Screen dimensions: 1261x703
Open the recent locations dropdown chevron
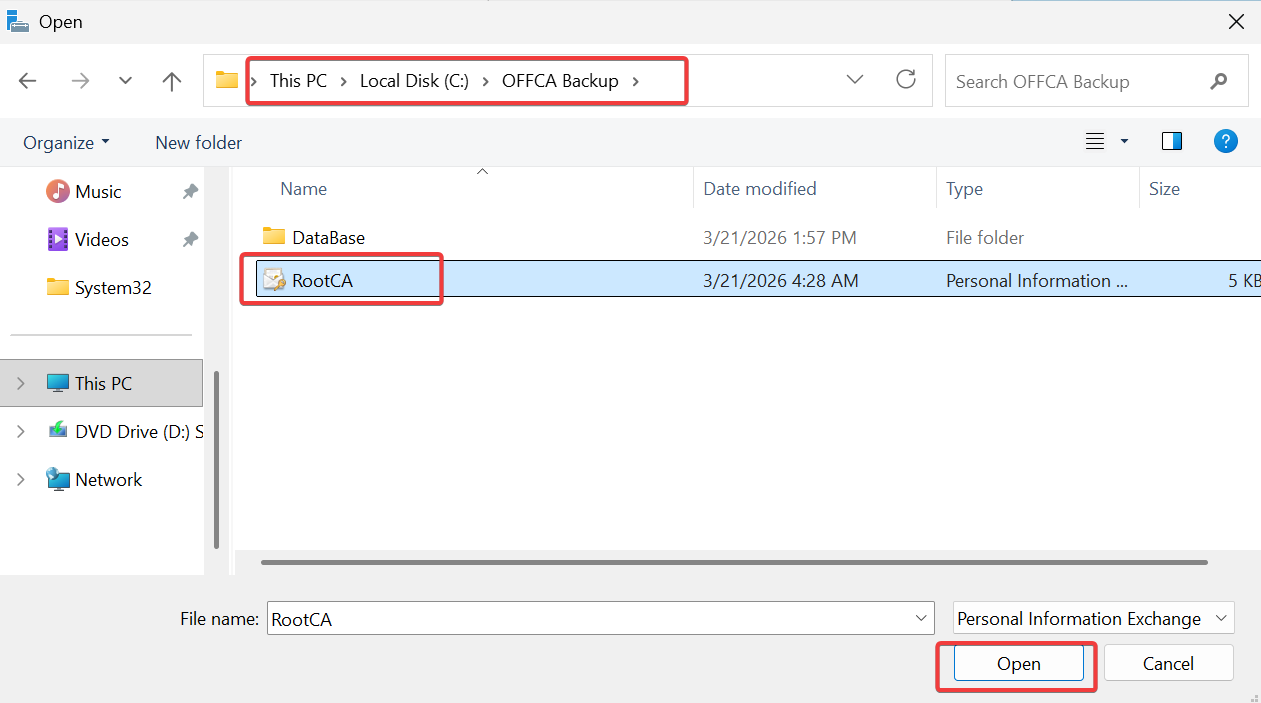pos(125,81)
